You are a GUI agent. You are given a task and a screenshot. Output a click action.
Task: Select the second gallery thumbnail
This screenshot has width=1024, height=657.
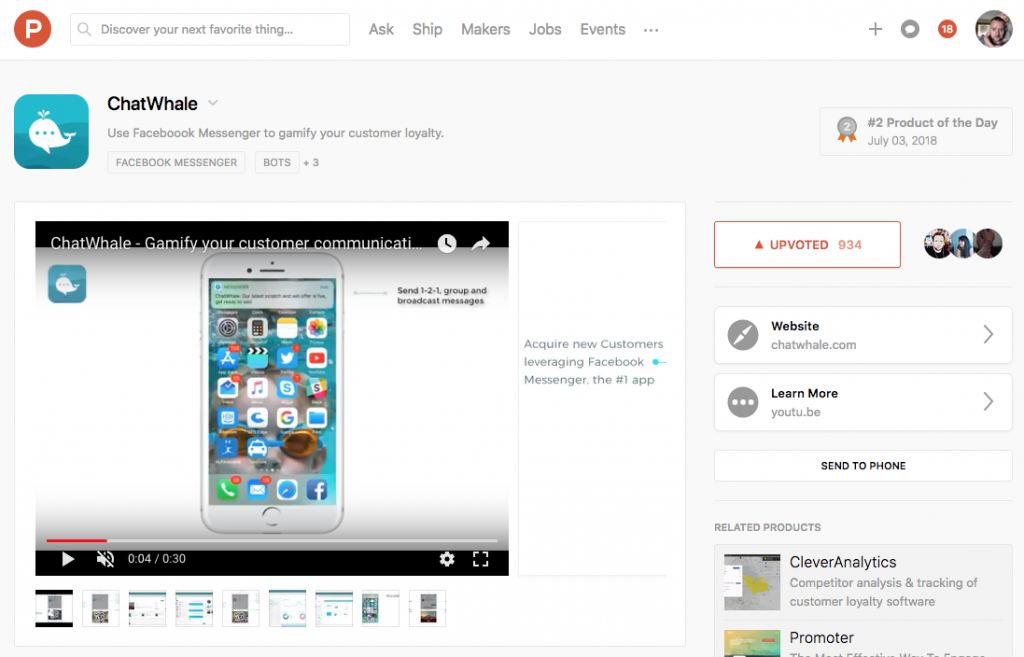pyautogui.click(x=101, y=608)
